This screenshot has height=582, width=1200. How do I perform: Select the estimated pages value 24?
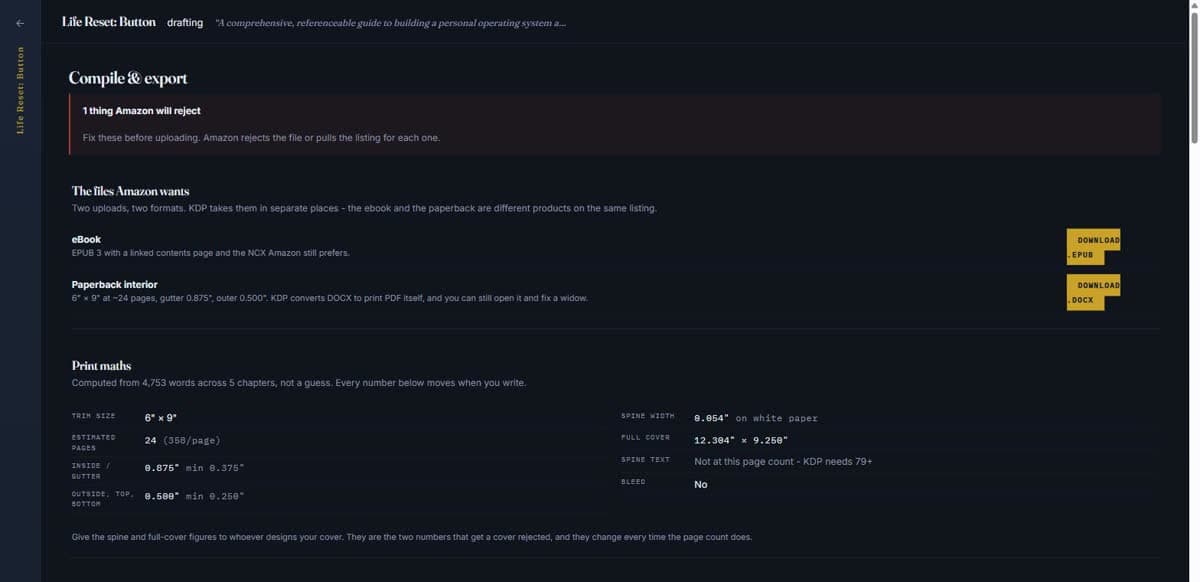150,440
